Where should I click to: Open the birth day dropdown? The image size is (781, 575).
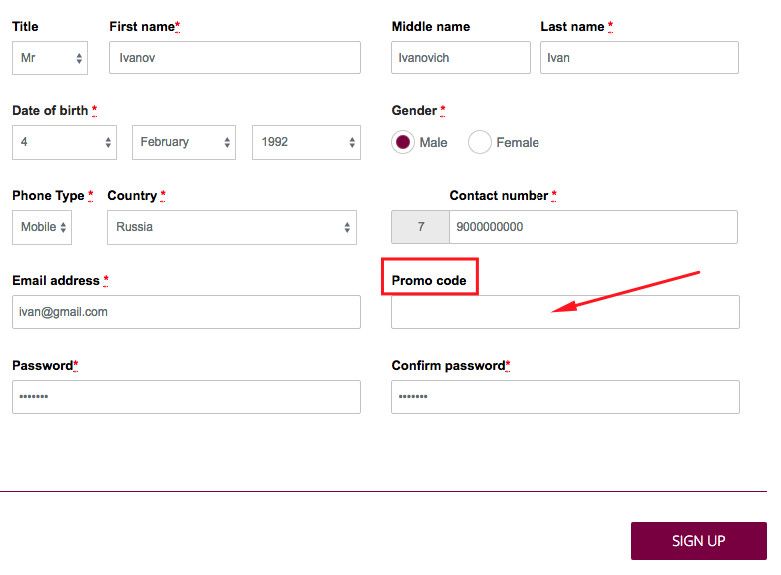[x=64, y=142]
